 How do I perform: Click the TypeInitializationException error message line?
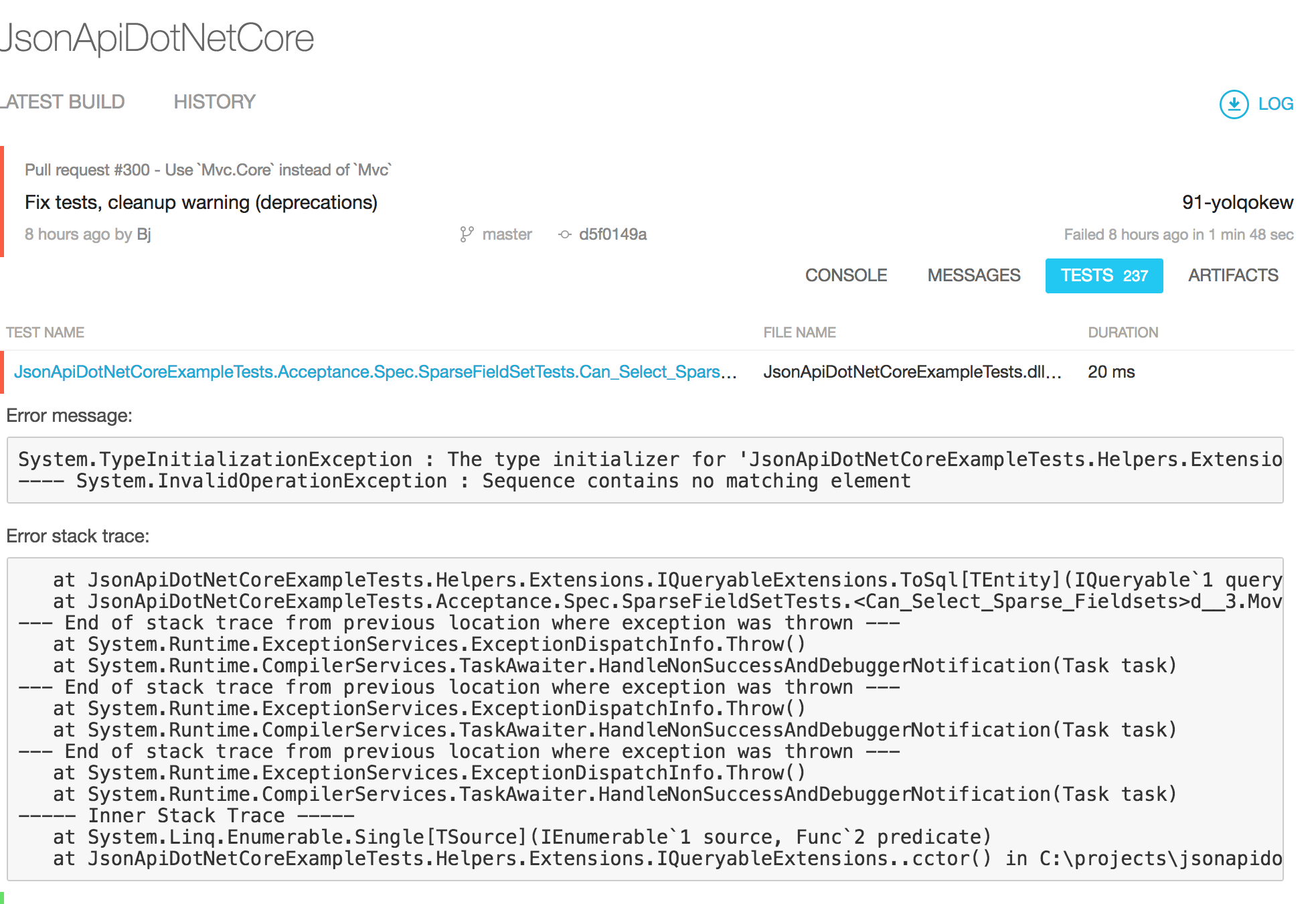650,459
